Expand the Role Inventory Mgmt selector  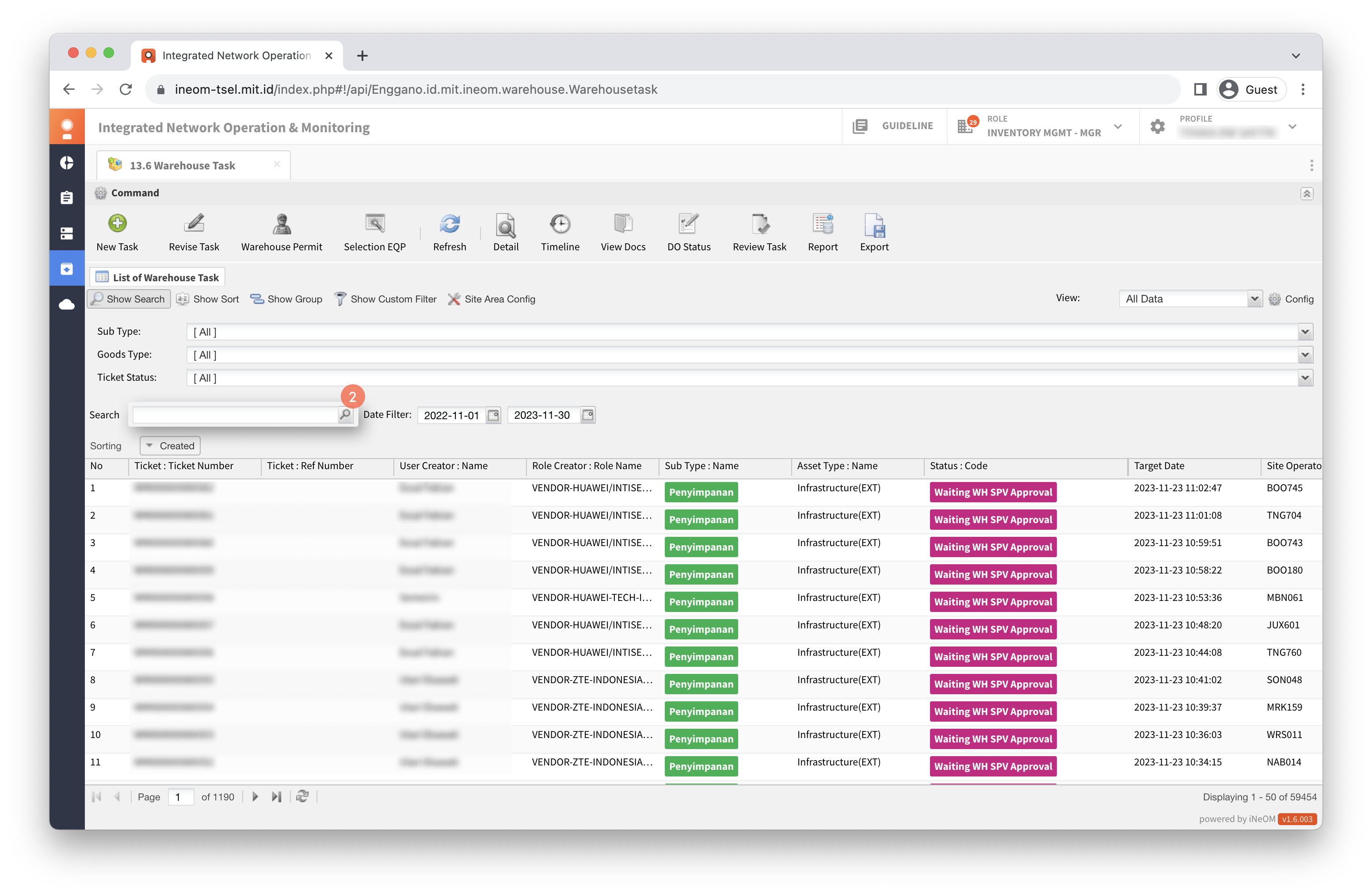[x=1117, y=126]
